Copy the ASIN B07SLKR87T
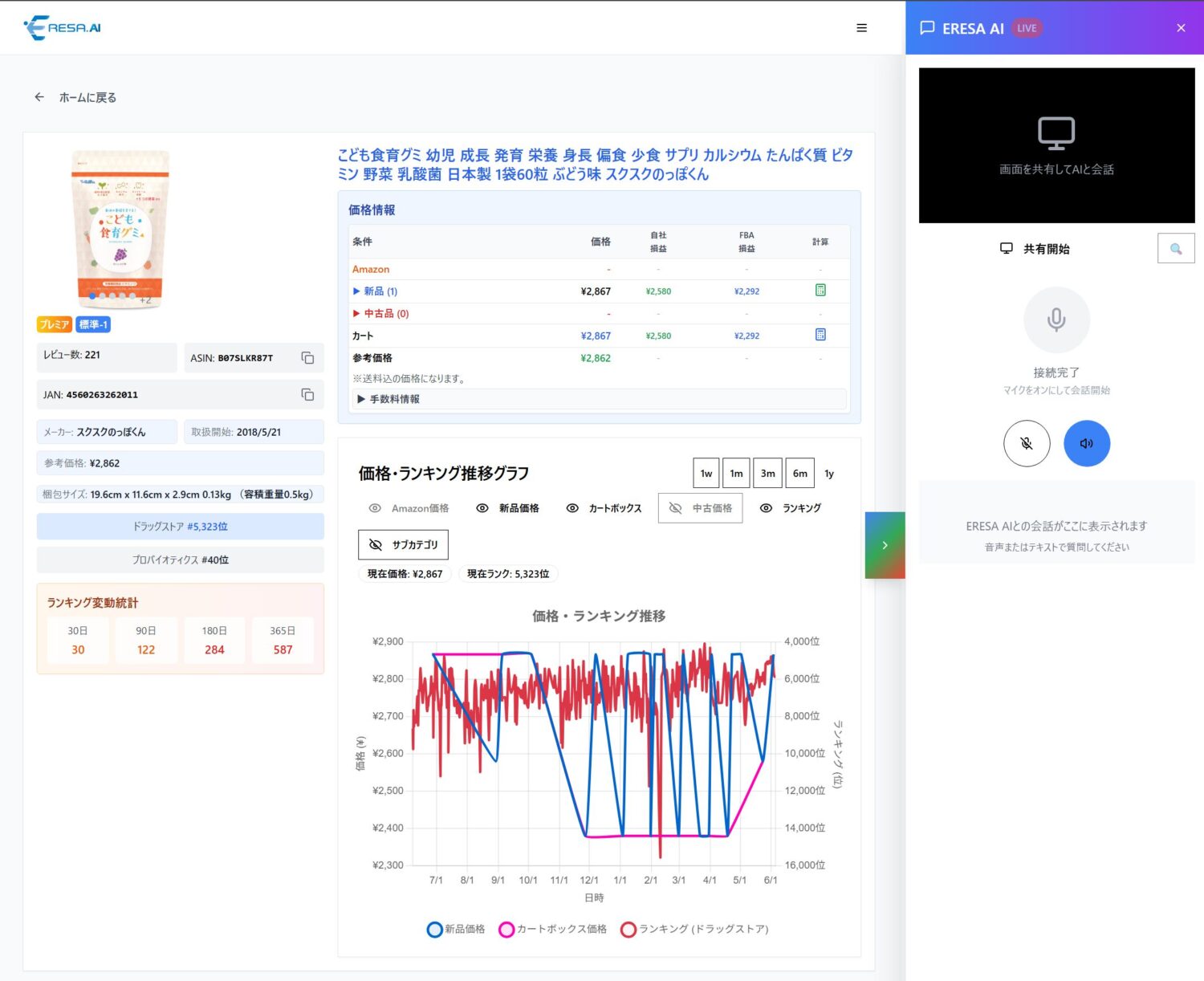This screenshot has height=981, width=1204. pyautogui.click(x=307, y=358)
